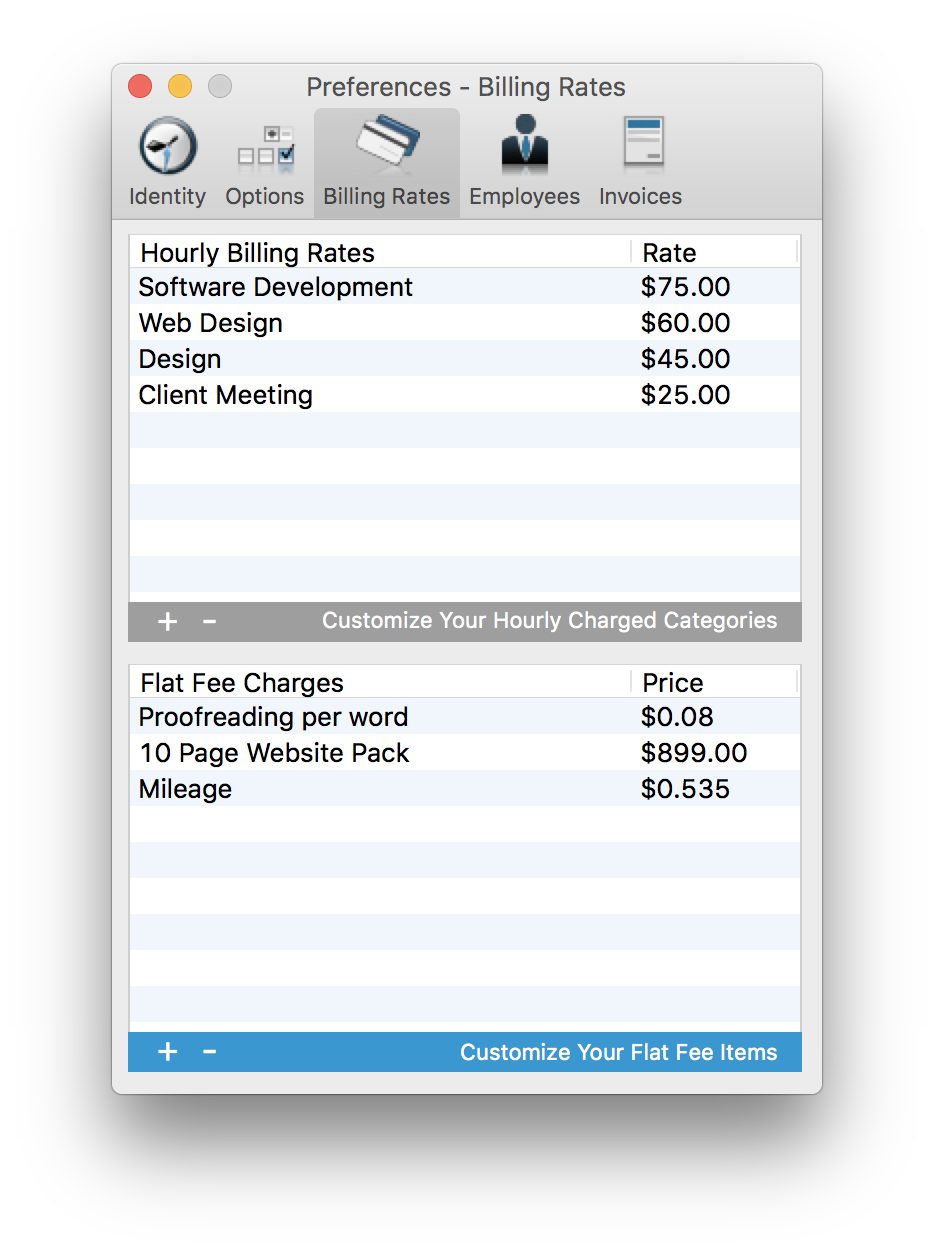Click the plus icon under Flat Fee Charges

coord(166,1051)
